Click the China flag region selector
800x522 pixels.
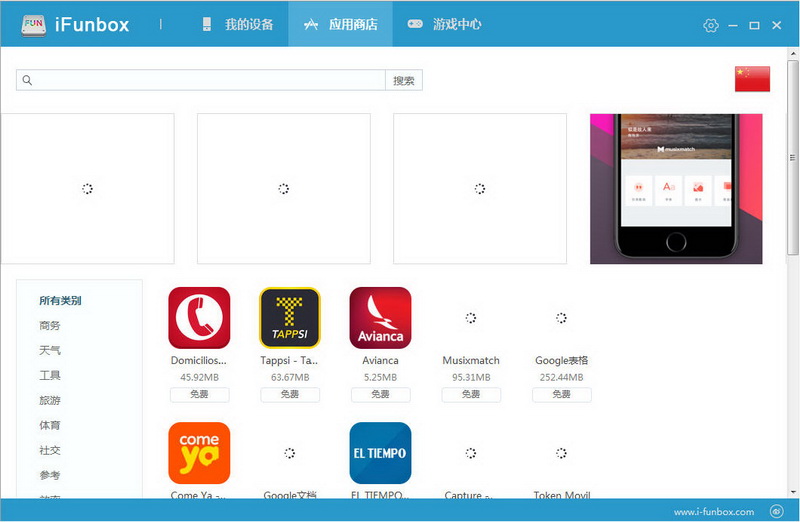tap(752, 79)
